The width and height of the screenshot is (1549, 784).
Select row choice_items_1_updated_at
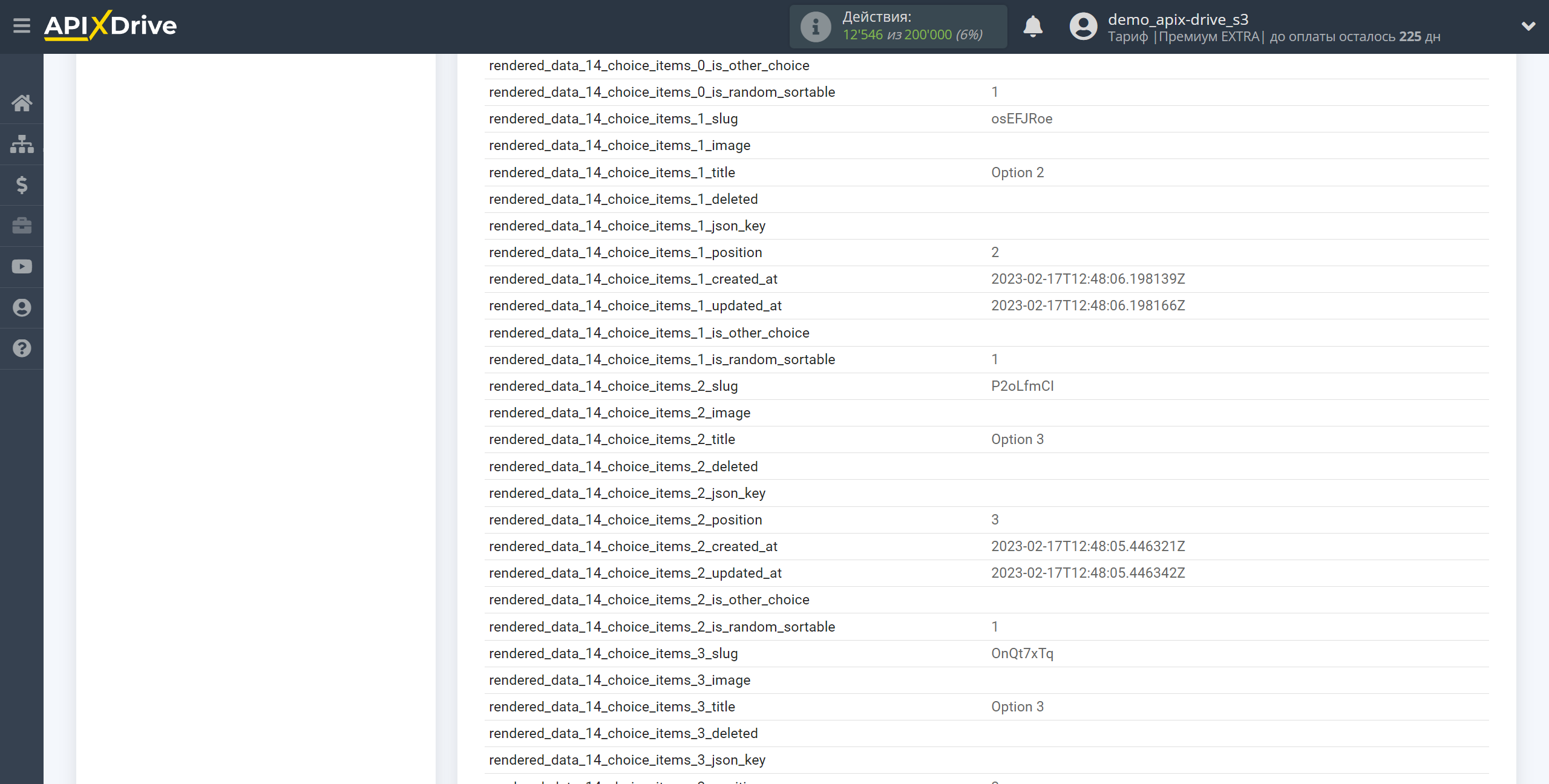pyautogui.click(x=986, y=305)
